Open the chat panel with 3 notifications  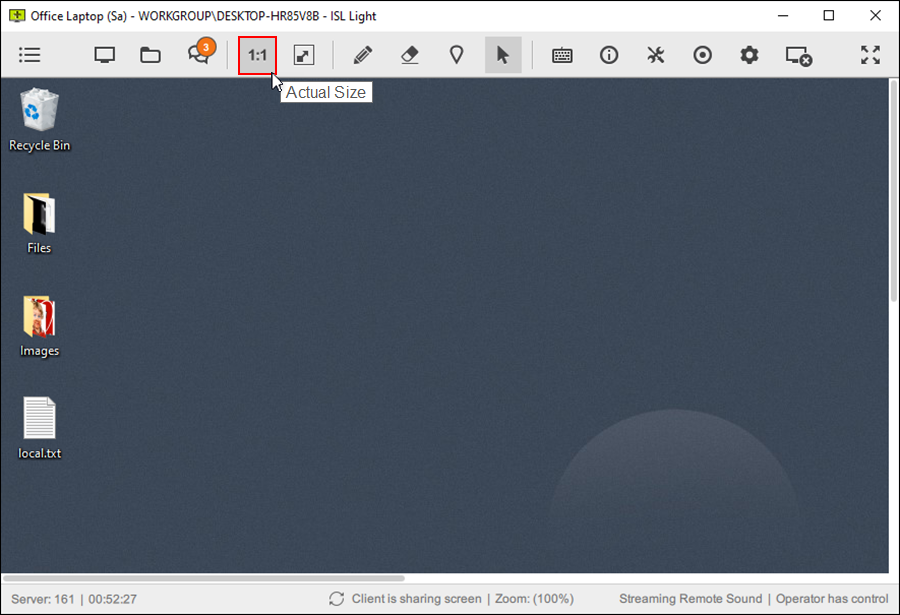(x=198, y=55)
